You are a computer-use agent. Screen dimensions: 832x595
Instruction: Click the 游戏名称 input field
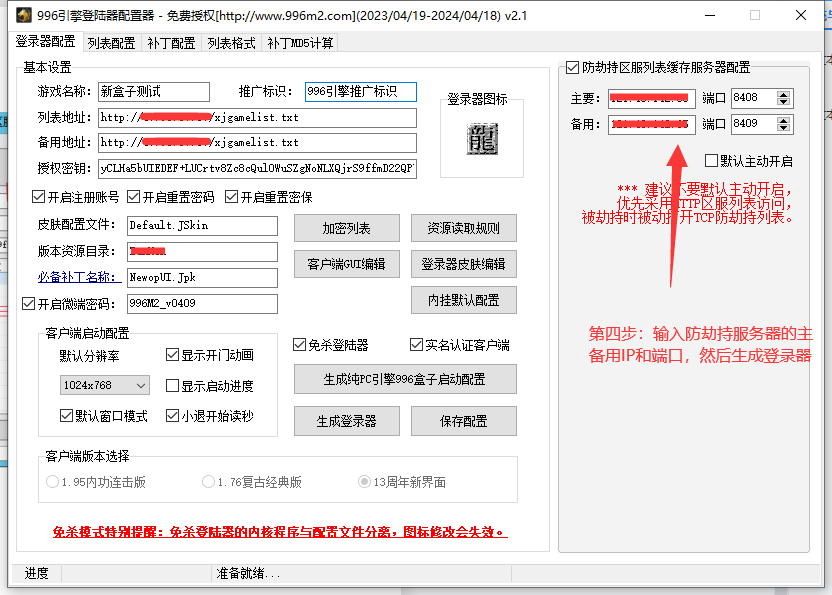click(x=153, y=92)
